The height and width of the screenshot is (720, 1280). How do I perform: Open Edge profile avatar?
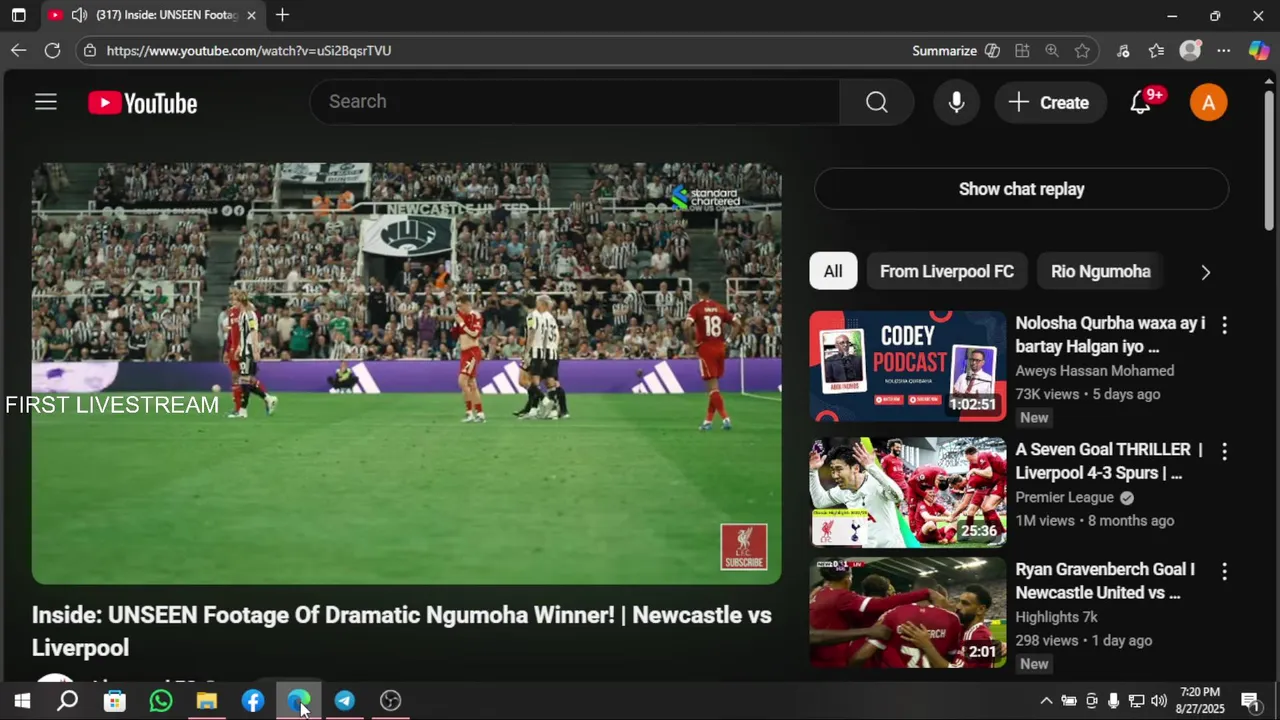(x=1190, y=50)
